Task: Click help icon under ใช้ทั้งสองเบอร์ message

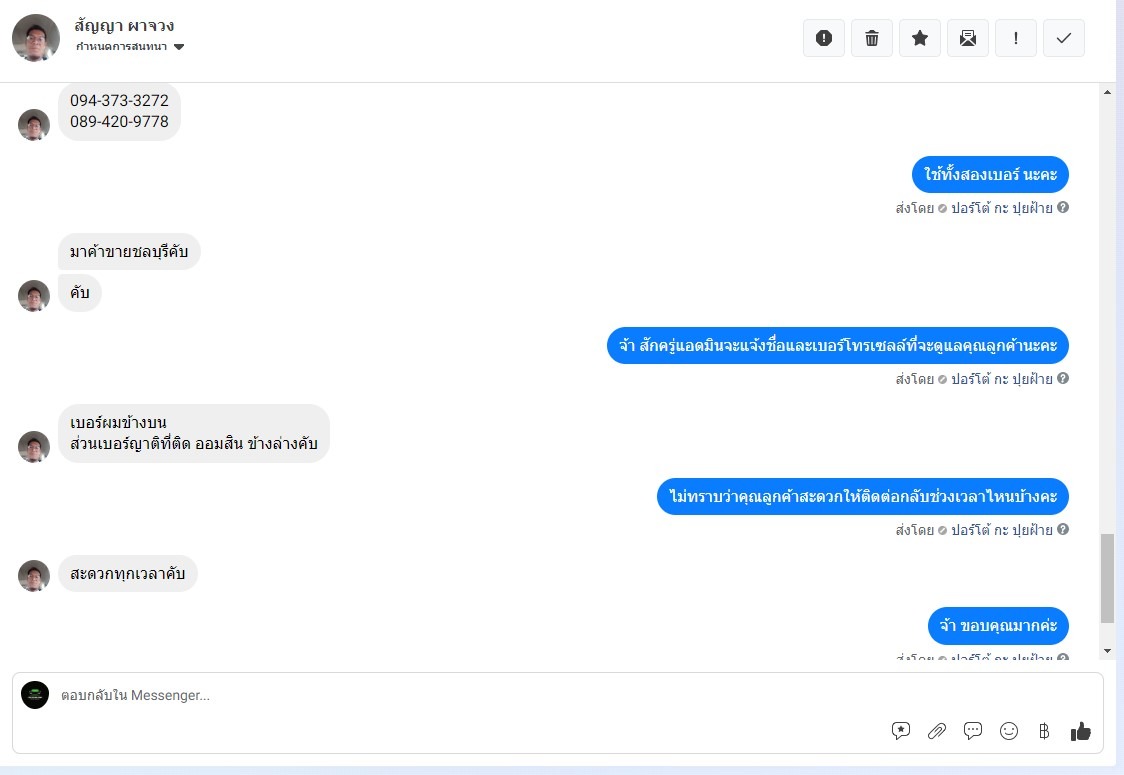Action: 1063,208
